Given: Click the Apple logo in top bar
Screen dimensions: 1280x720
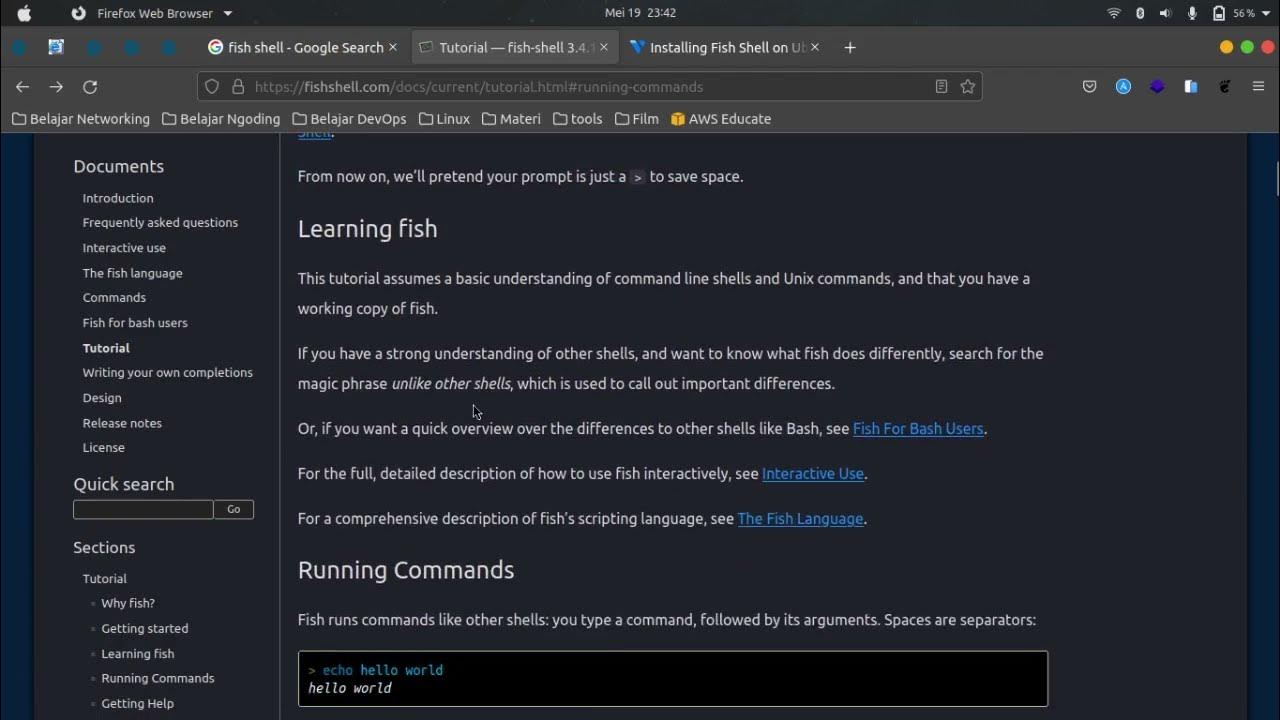Looking at the screenshot, I should (x=24, y=13).
